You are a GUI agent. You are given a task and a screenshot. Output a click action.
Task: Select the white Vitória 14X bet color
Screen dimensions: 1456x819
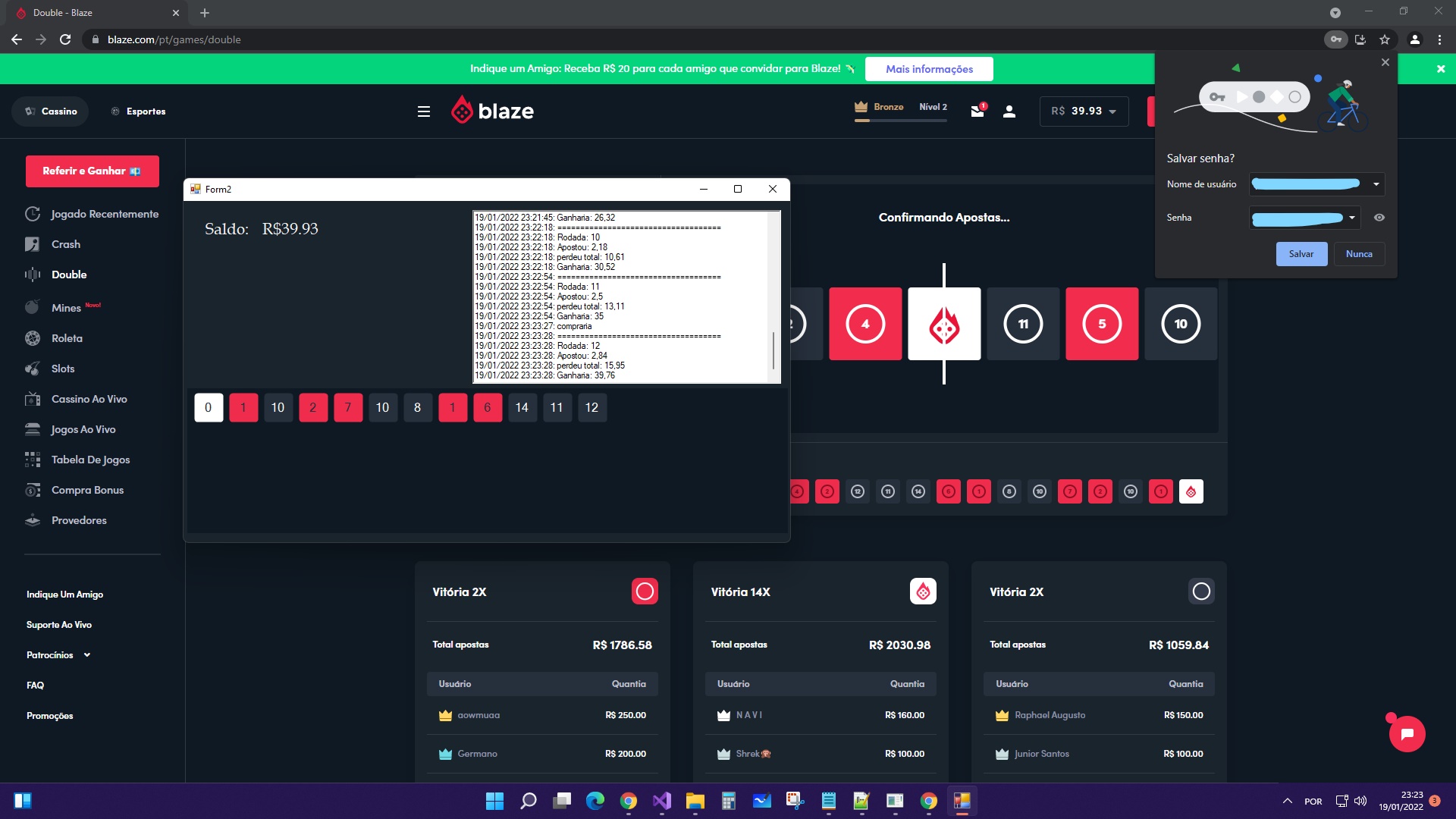(x=923, y=591)
